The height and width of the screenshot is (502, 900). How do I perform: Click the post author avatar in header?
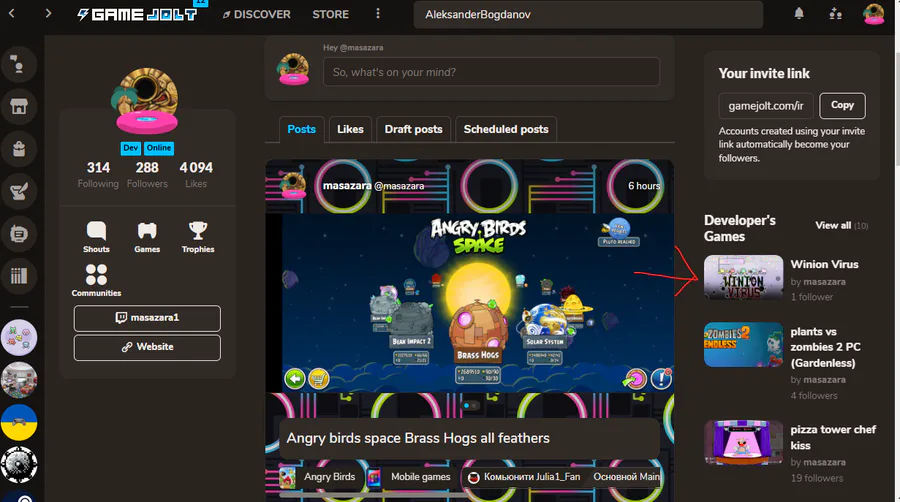click(293, 186)
